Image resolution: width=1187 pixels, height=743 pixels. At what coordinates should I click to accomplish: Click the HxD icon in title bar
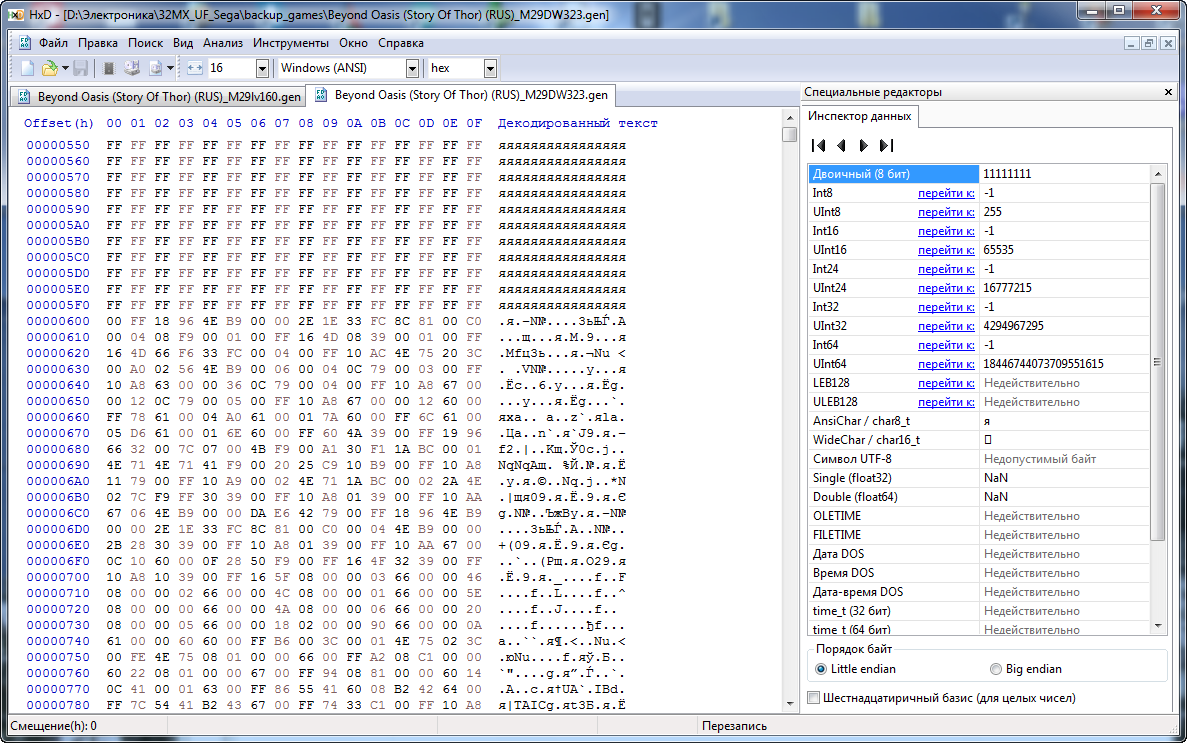click(14, 14)
